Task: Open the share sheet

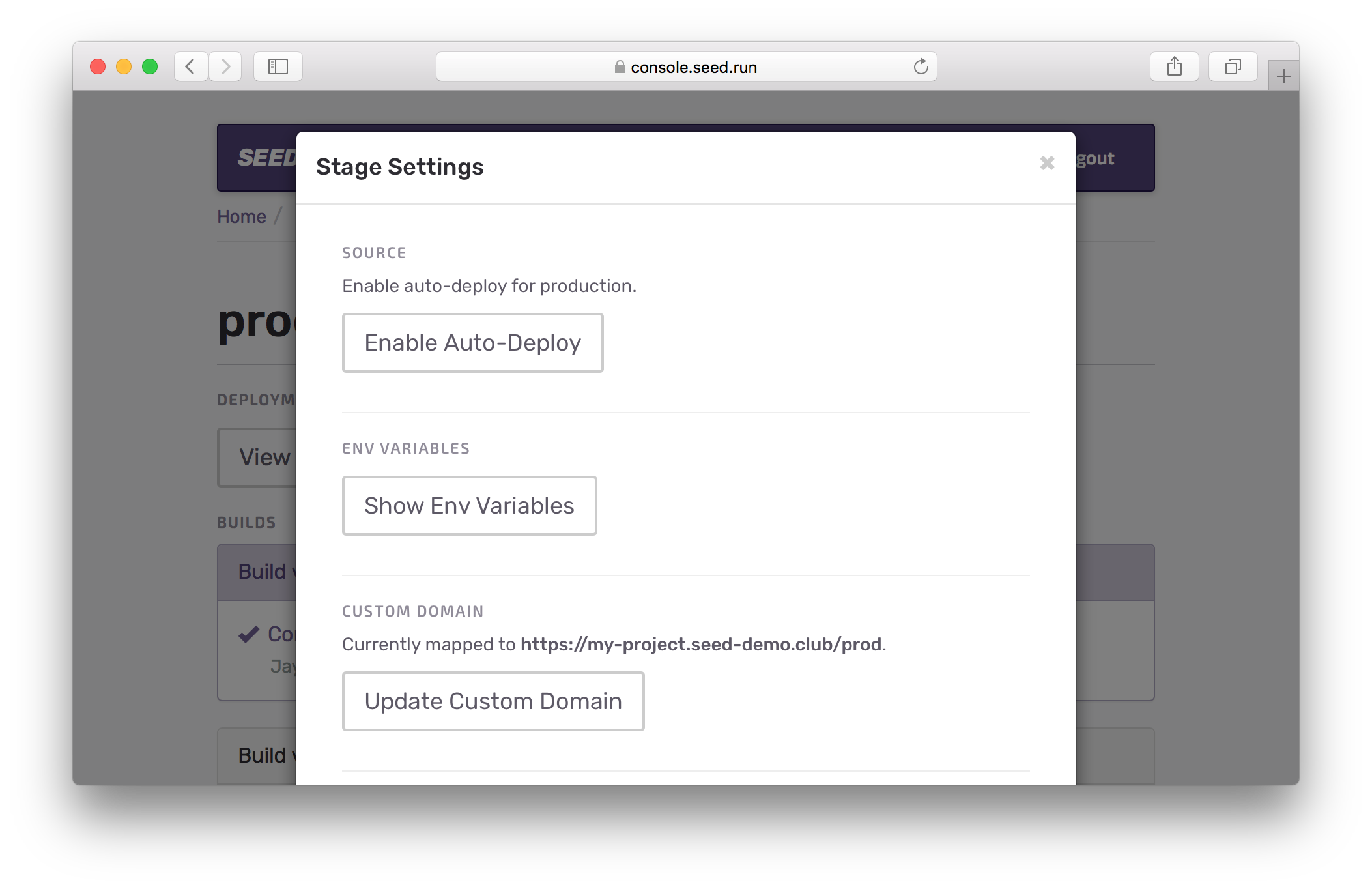Action: pyautogui.click(x=1175, y=66)
